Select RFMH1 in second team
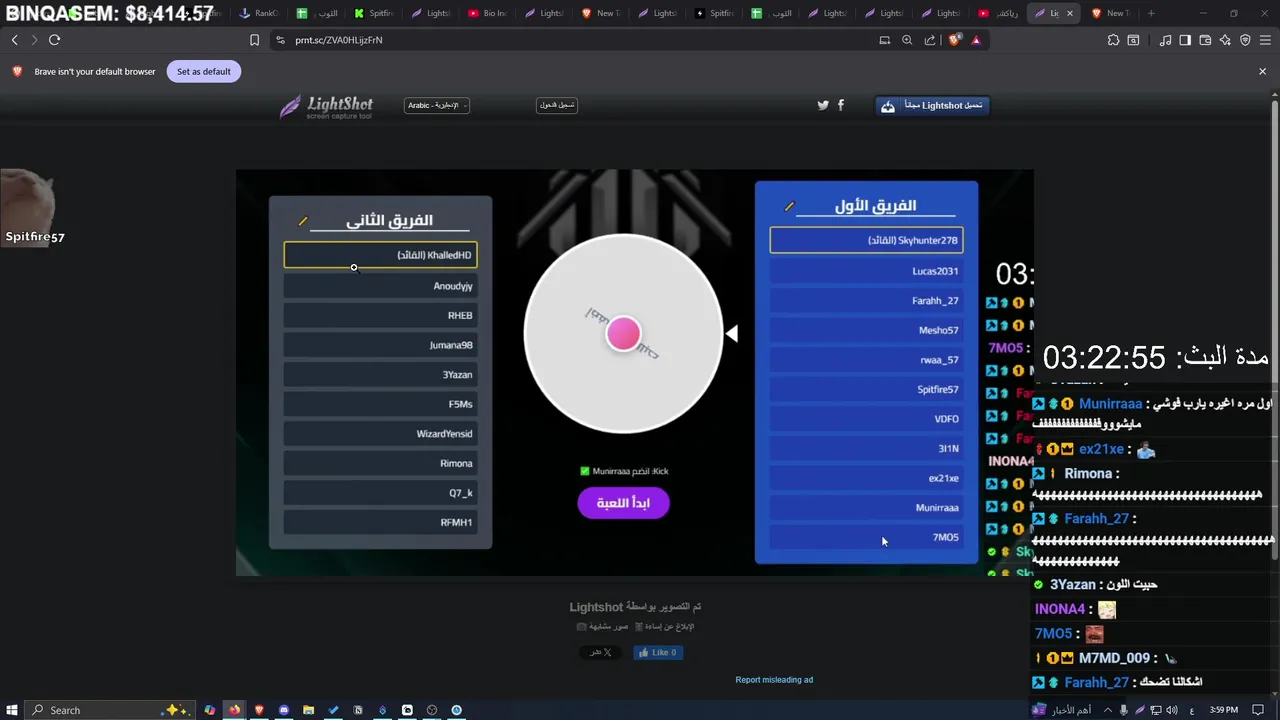 (x=380, y=522)
